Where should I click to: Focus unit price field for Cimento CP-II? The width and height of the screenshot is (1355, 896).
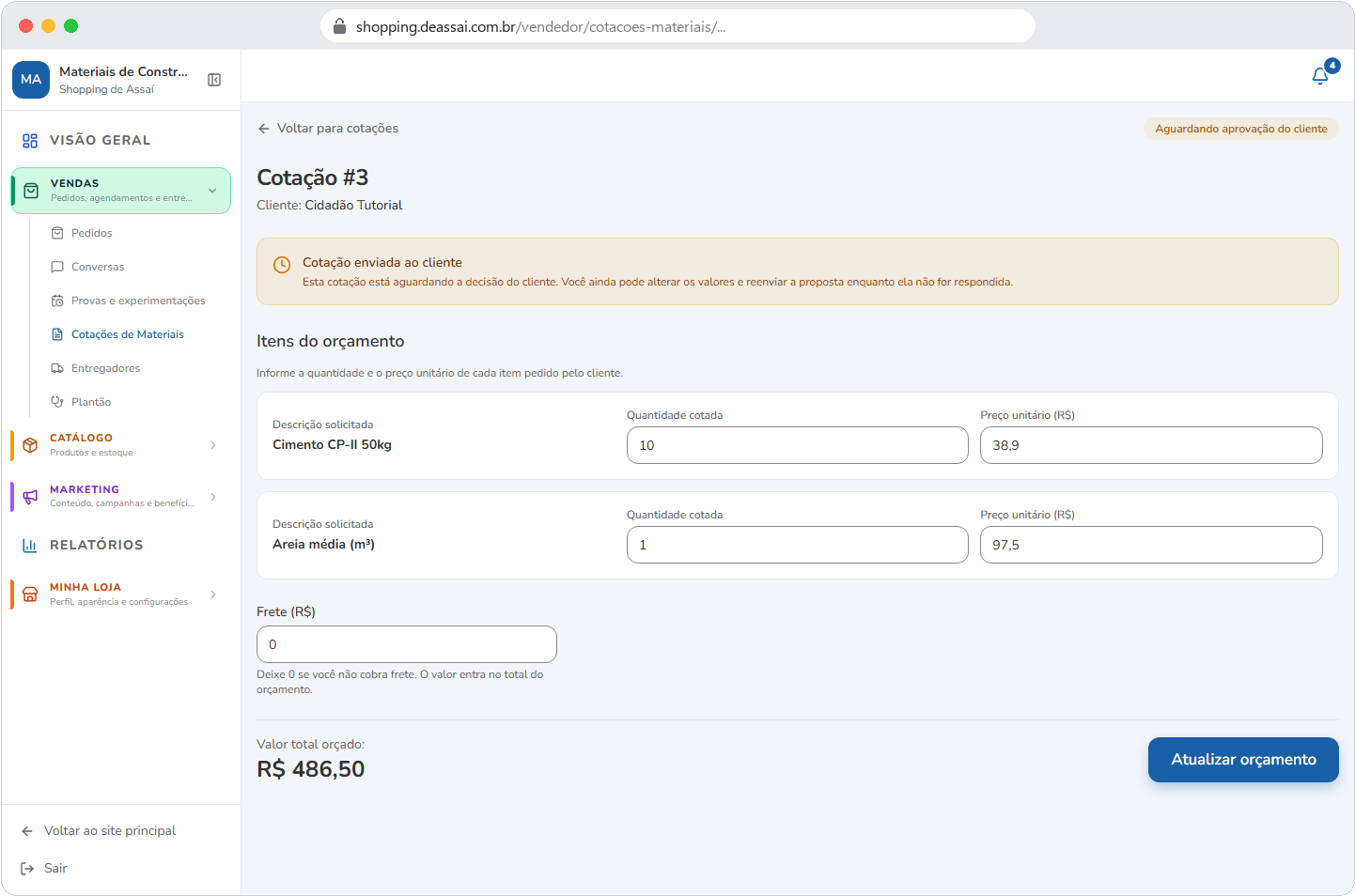[x=1151, y=445]
